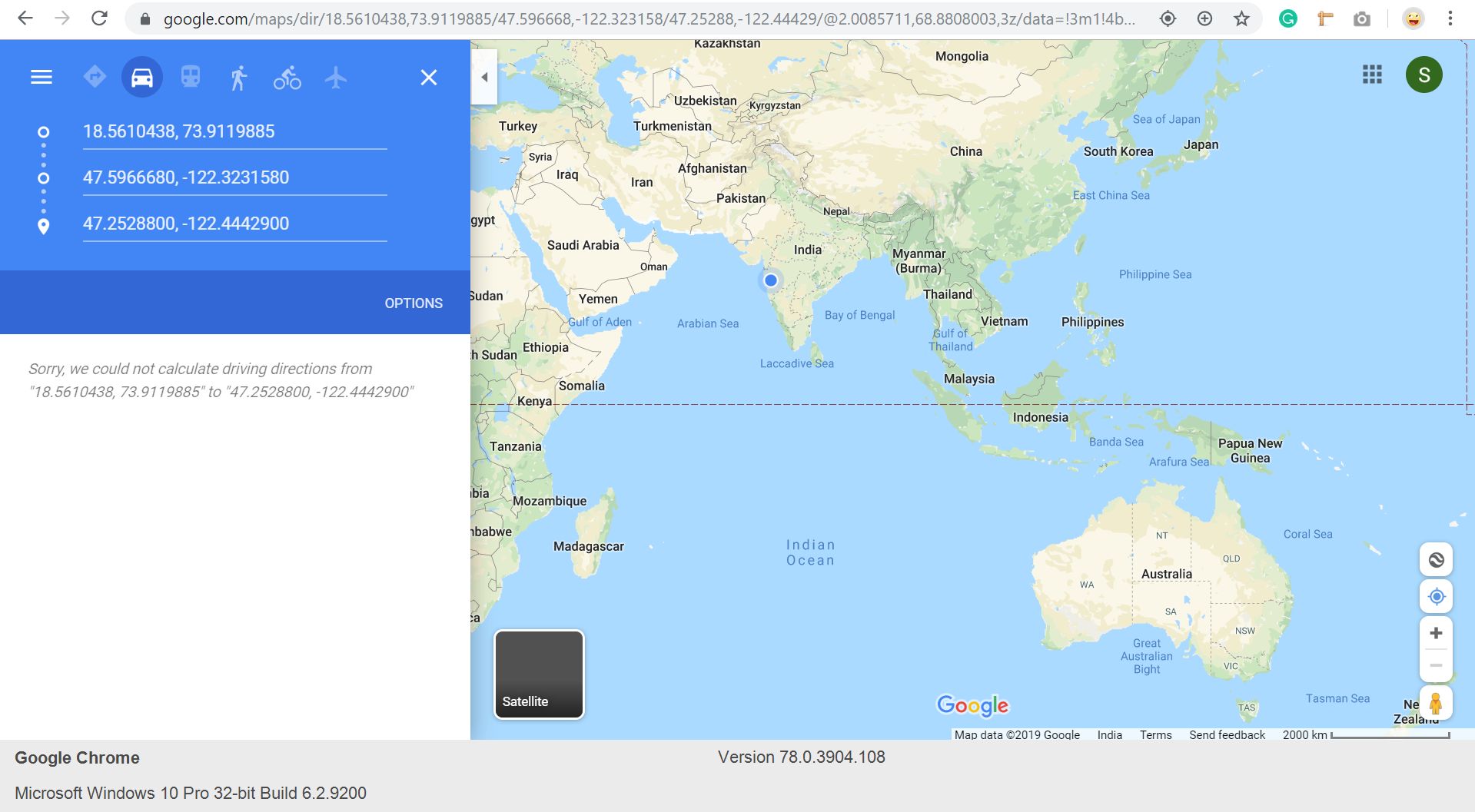Click the Saudi Arabia map label
1475x812 pixels.
[x=583, y=245]
